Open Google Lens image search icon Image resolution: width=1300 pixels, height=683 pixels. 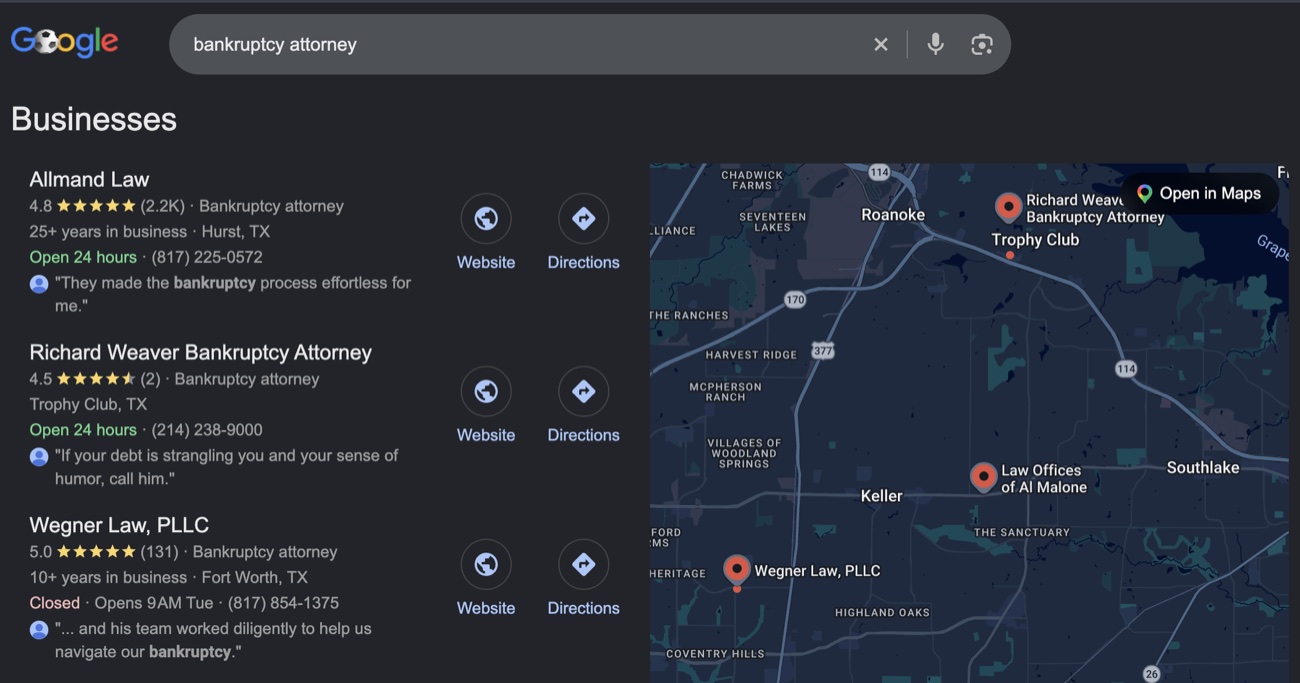click(x=982, y=44)
